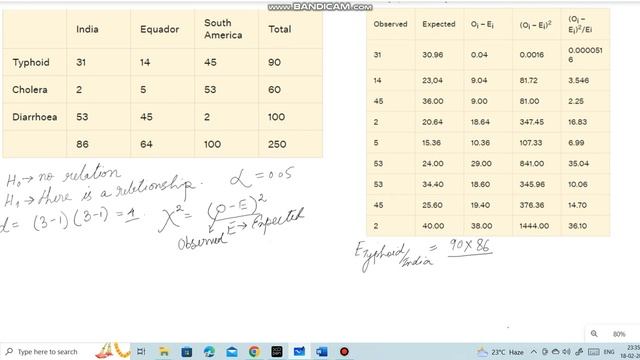Select expected value '34.40'

pyautogui.click(x=433, y=184)
